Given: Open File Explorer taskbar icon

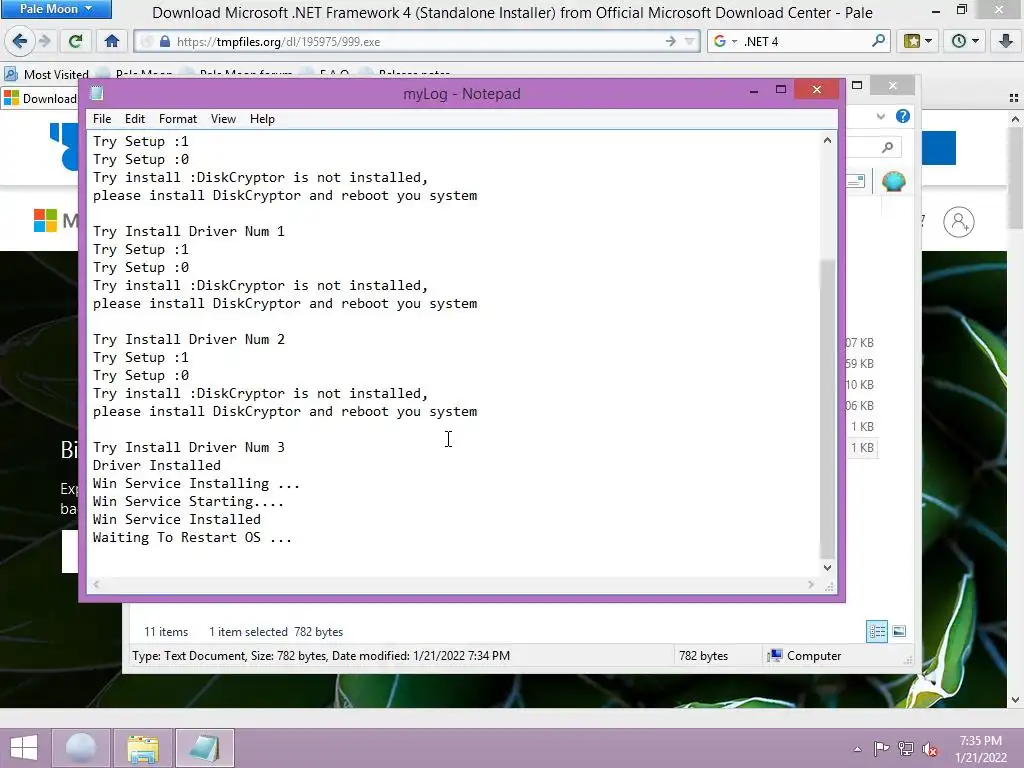Looking at the screenshot, I should (143, 748).
